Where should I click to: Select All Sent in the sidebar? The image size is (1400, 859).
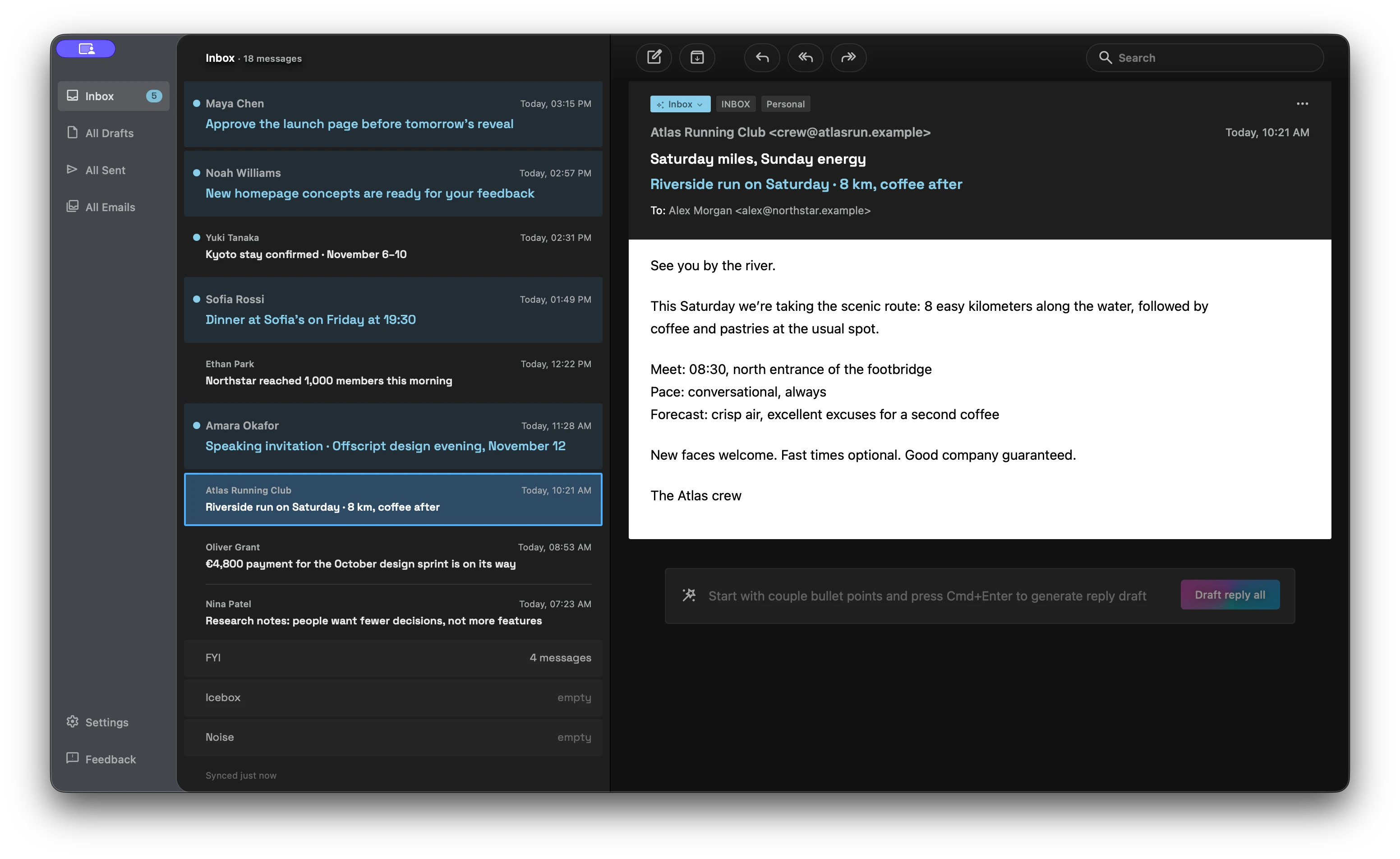click(x=114, y=170)
